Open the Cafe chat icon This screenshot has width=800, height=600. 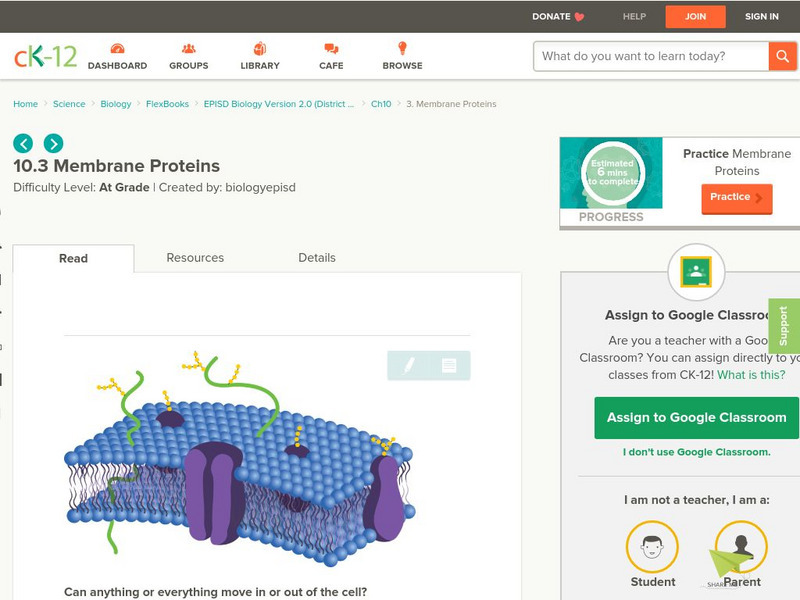(x=331, y=49)
